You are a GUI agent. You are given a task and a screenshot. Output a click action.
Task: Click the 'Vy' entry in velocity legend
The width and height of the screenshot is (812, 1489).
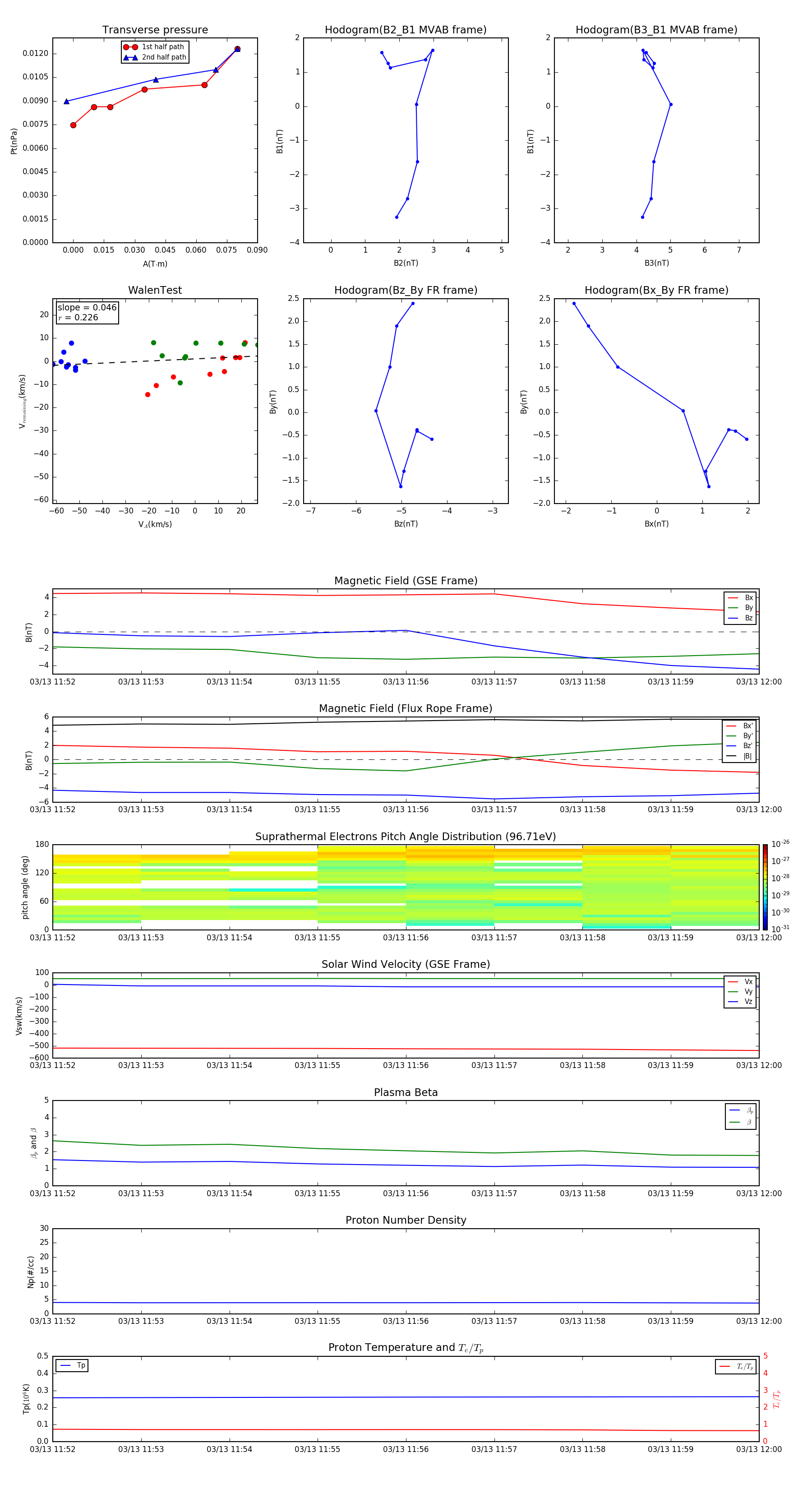coord(740,991)
